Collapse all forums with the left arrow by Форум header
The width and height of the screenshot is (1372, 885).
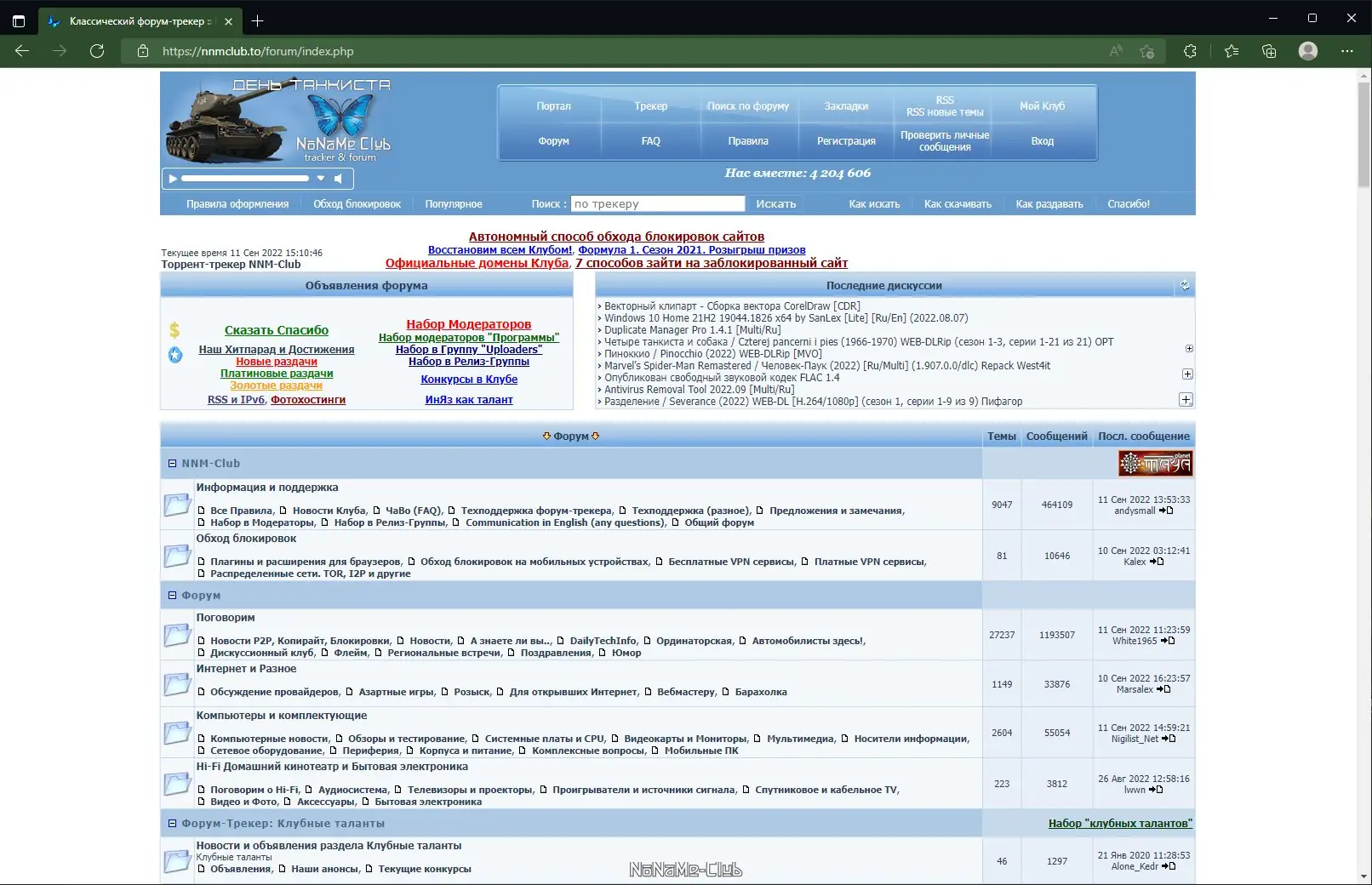point(546,437)
